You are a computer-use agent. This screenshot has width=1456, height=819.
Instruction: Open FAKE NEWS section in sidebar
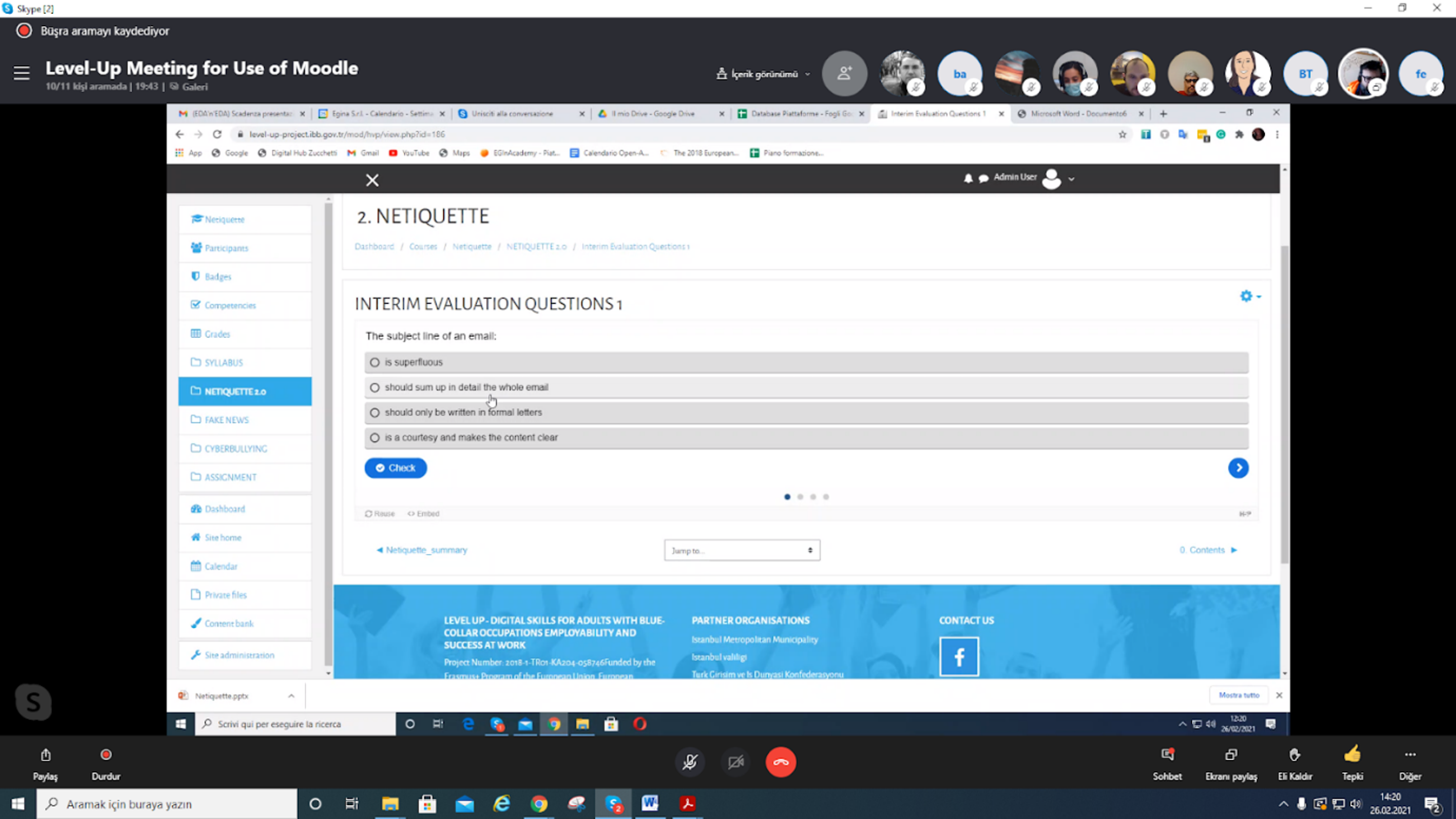coord(226,420)
